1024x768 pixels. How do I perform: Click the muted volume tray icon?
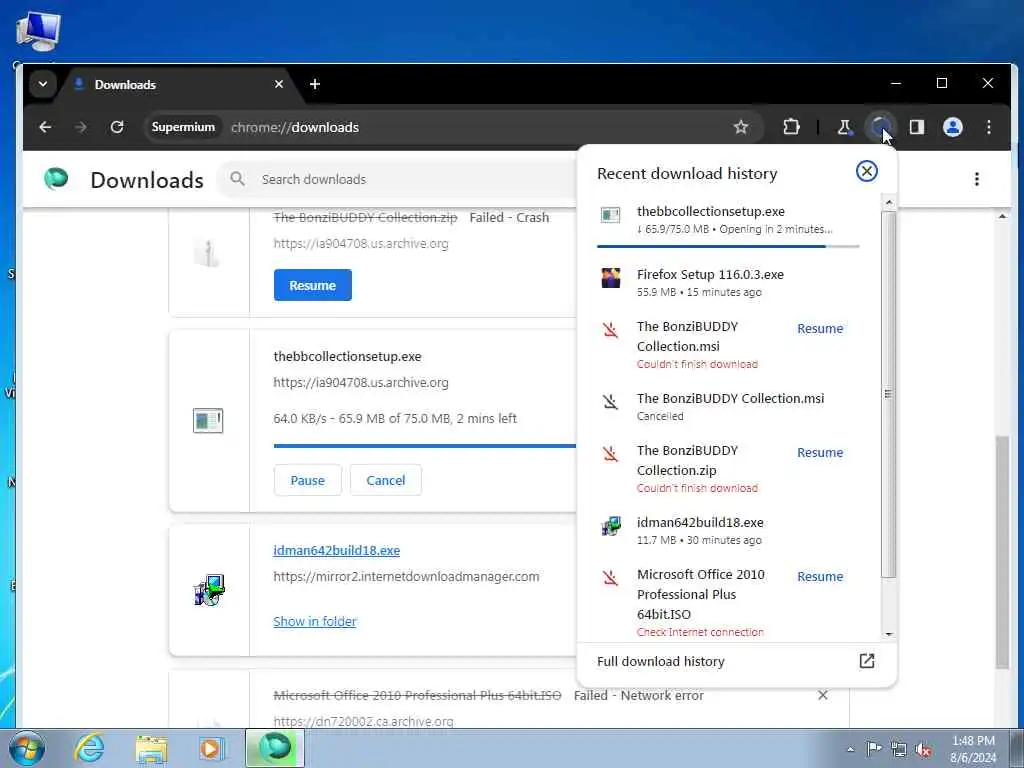click(923, 750)
